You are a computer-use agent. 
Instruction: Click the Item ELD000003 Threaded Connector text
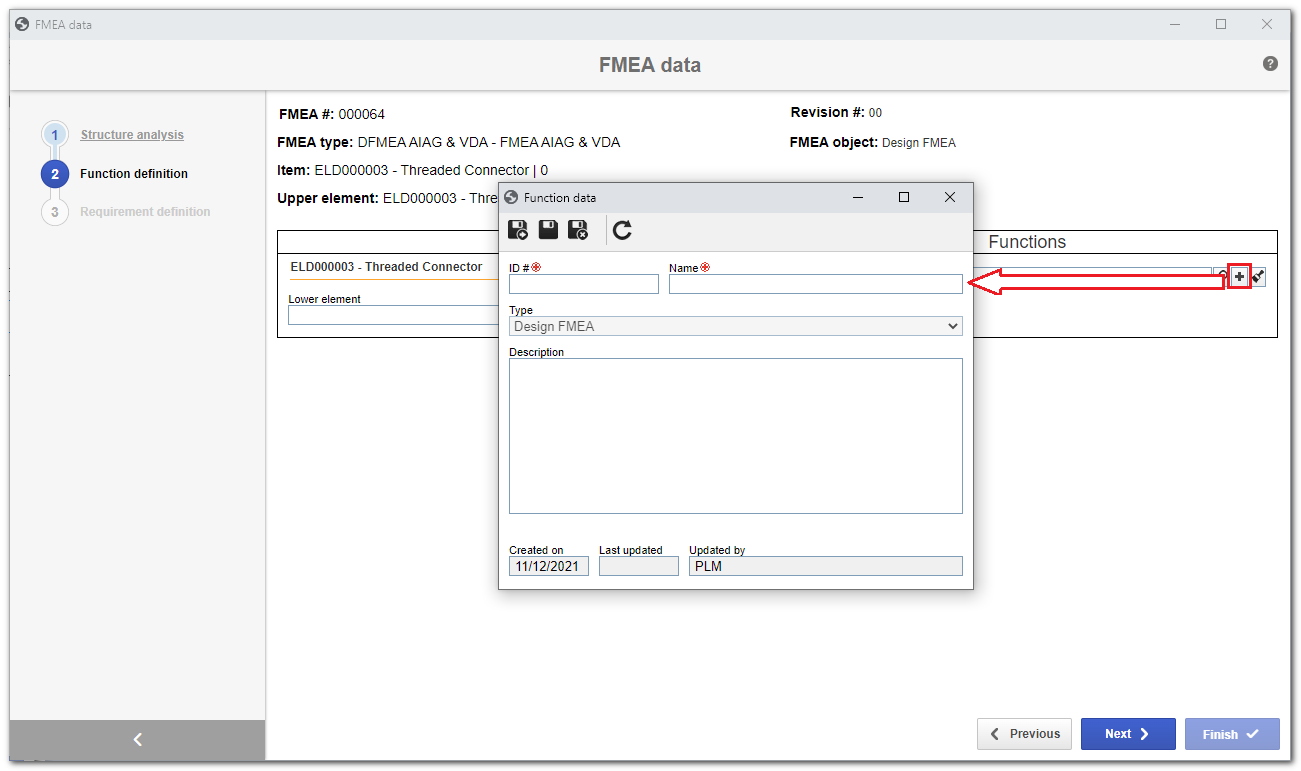[412, 171]
